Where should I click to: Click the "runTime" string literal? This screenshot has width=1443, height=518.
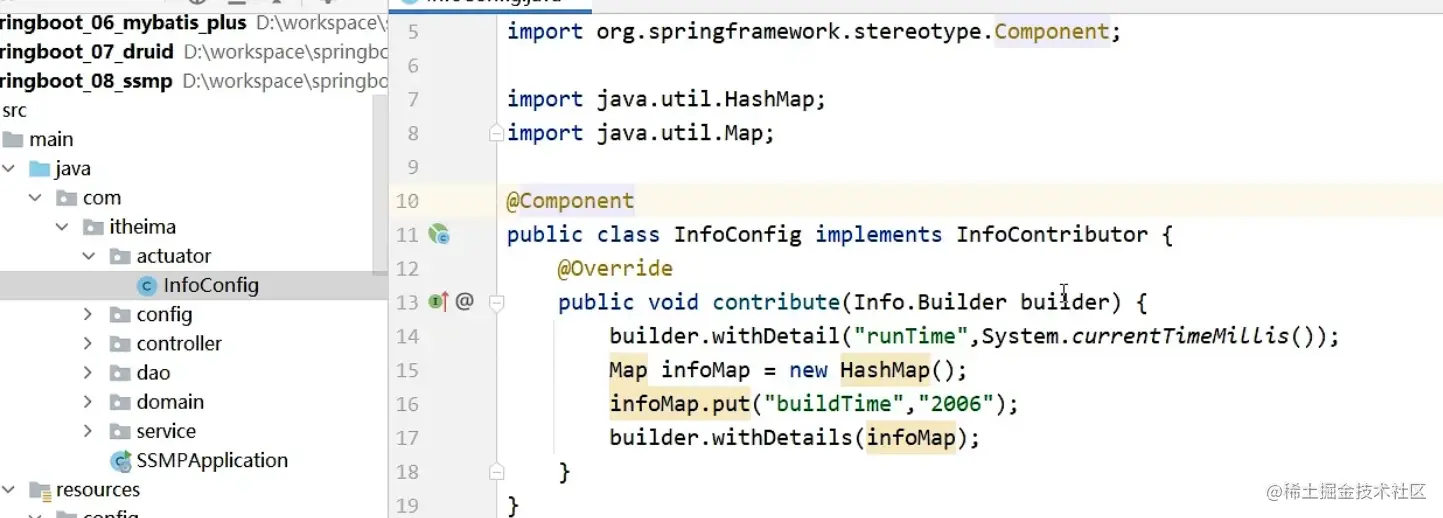coord(905,336)
